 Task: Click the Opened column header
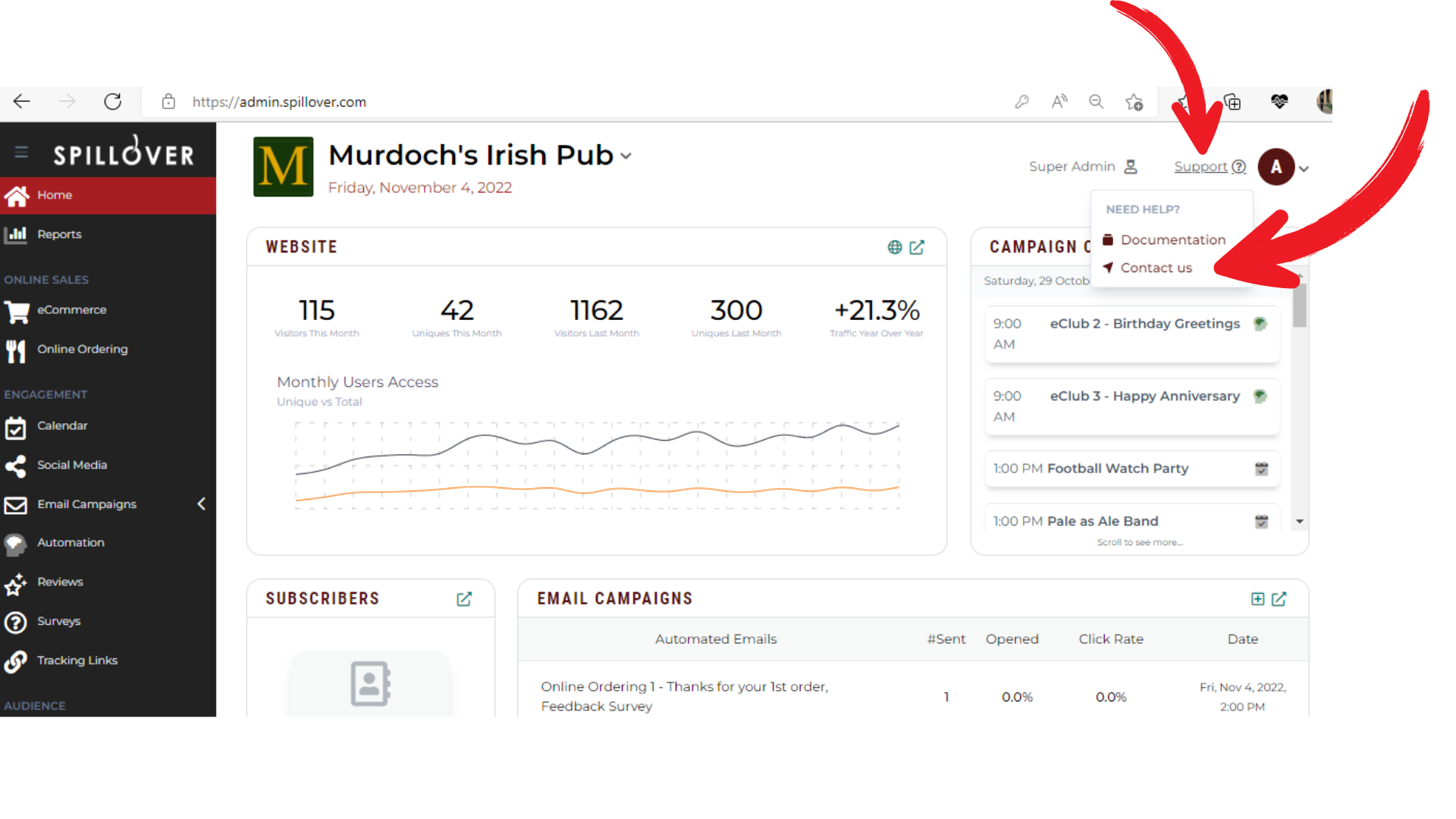(x=1012, y=639)
